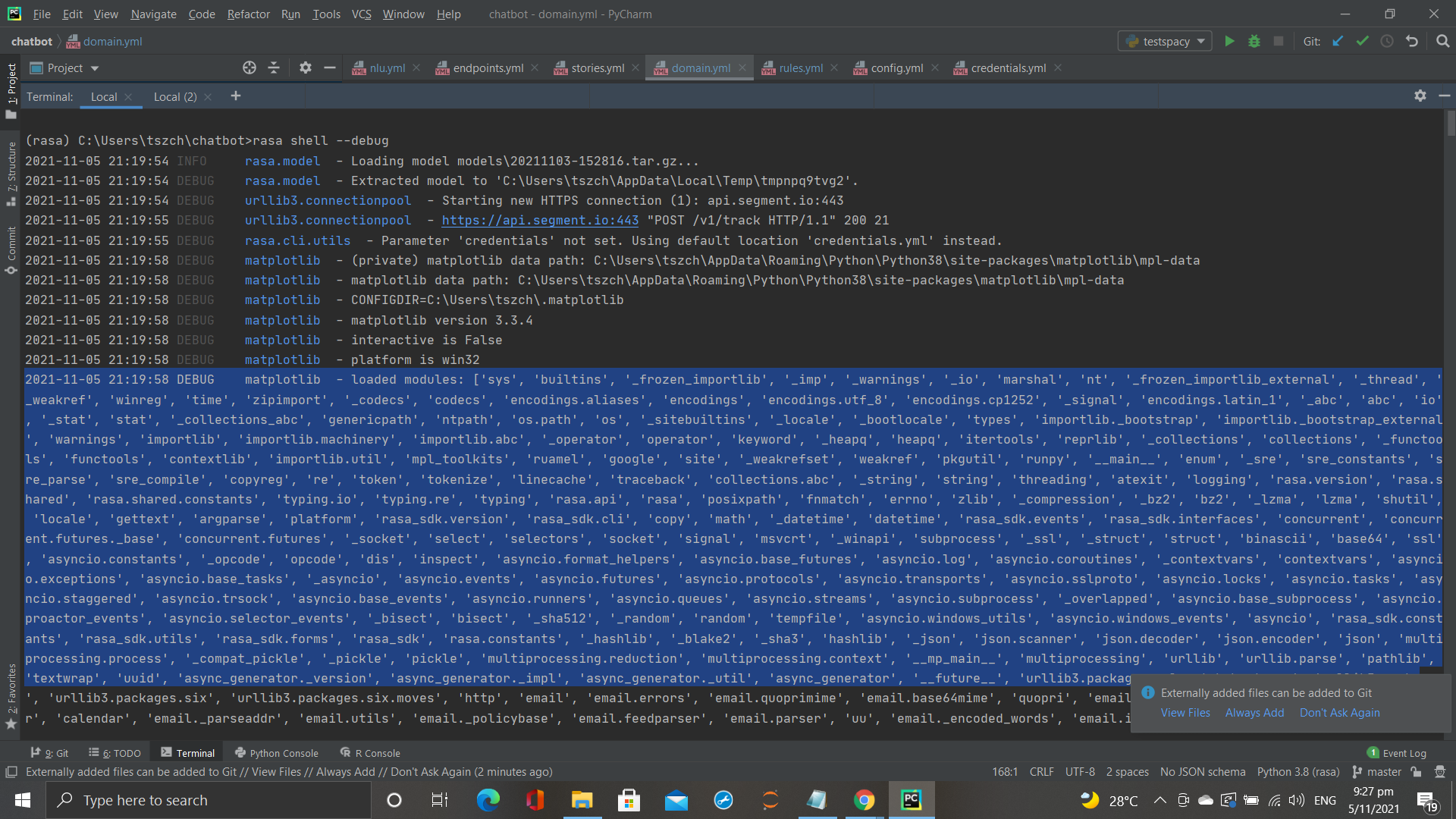Screen dimensions: 1456x819
Task: Open the Refactor menu
Action: [248, 14]
